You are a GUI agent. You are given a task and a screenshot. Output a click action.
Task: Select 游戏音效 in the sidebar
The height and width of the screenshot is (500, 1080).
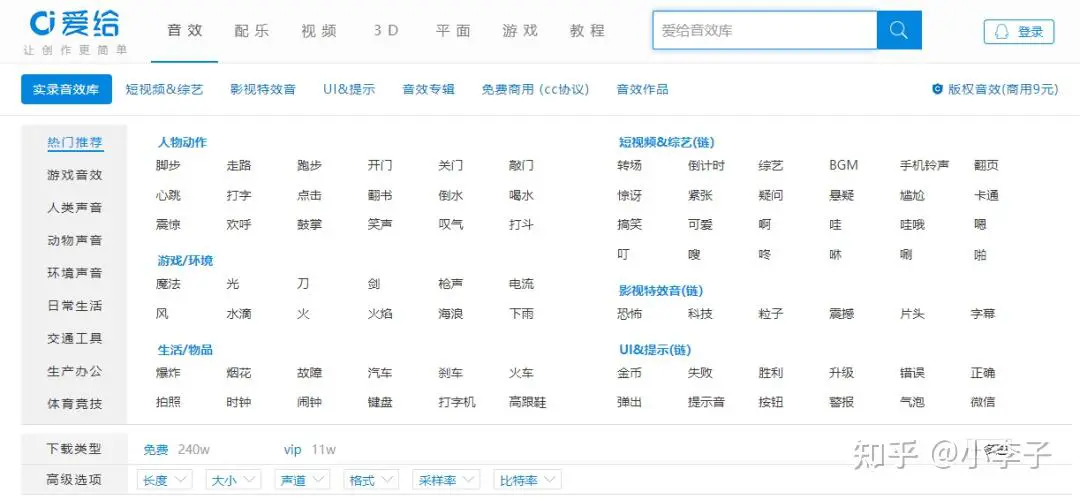[x=75, y=175]
